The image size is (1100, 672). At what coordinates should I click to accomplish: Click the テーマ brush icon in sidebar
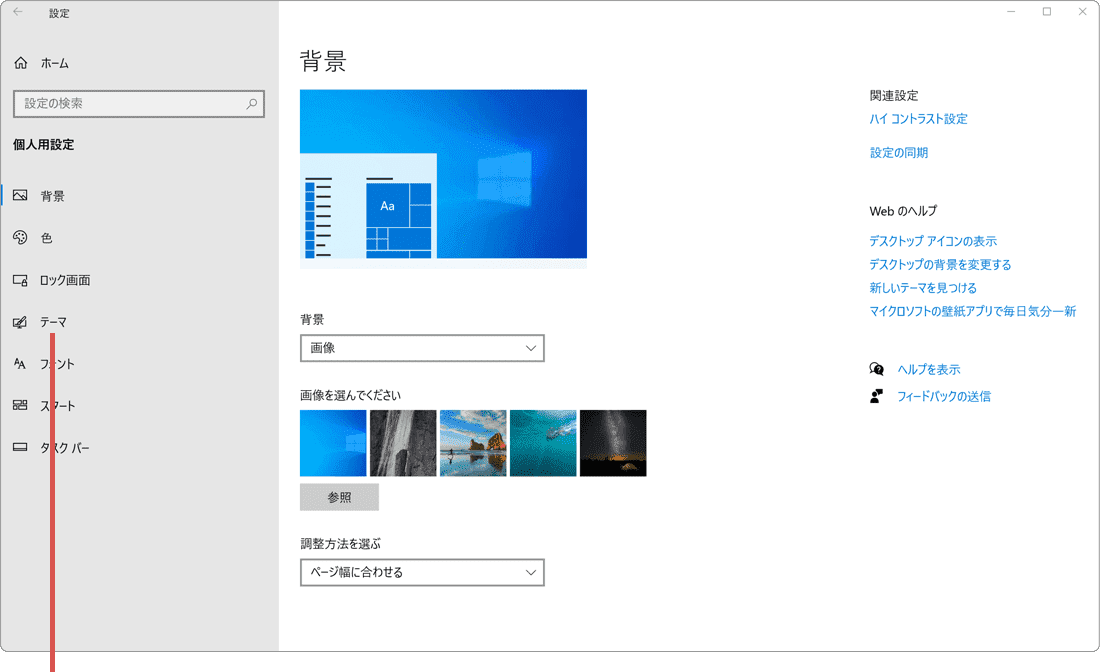click(20, 322)
